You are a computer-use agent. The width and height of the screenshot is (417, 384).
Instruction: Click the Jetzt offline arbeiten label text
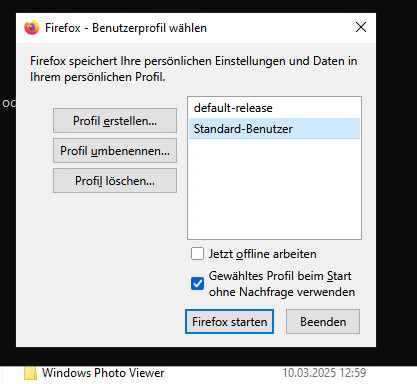click(263, 254)
